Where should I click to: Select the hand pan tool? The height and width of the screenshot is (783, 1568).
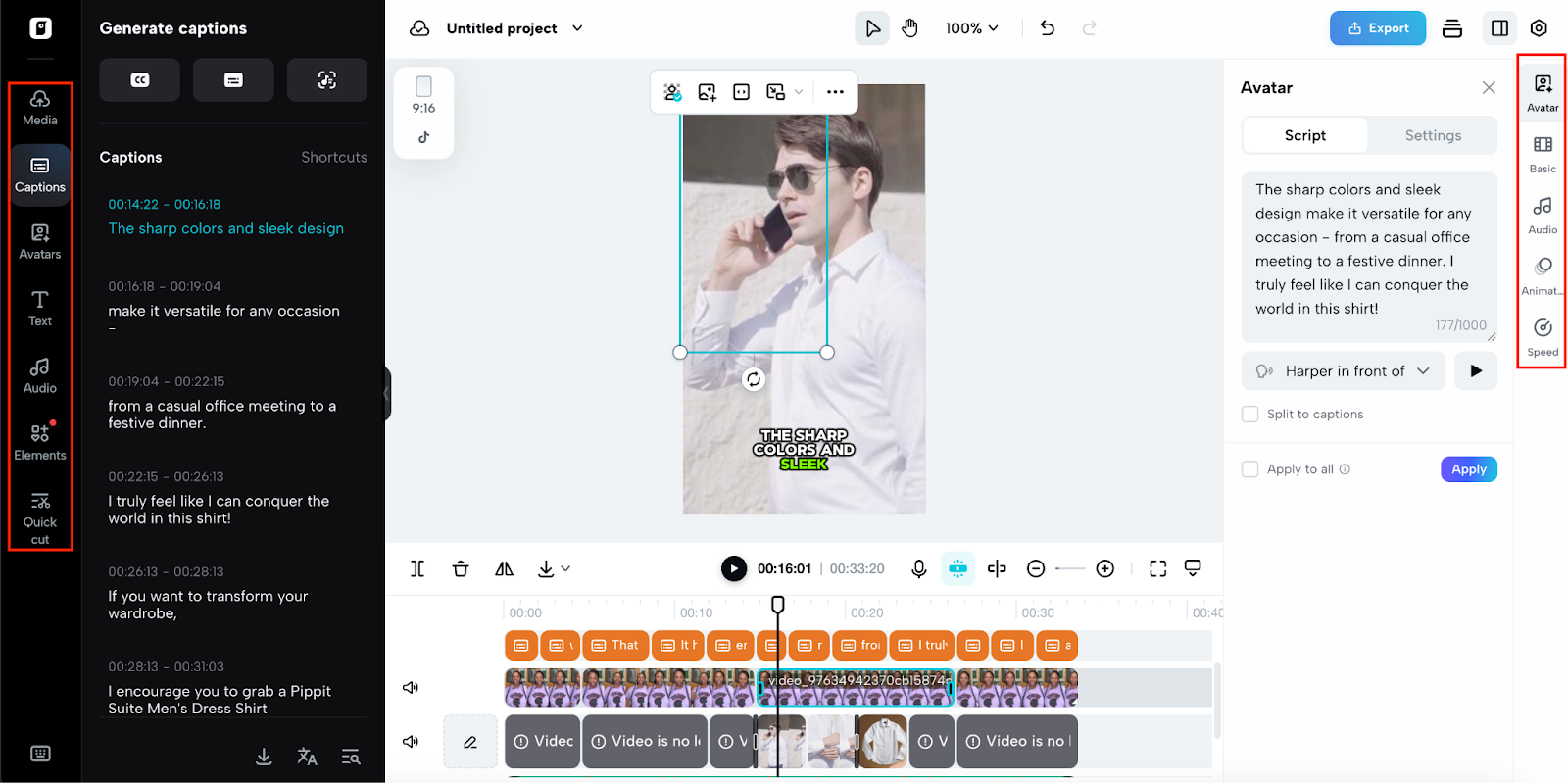[910, 28]
